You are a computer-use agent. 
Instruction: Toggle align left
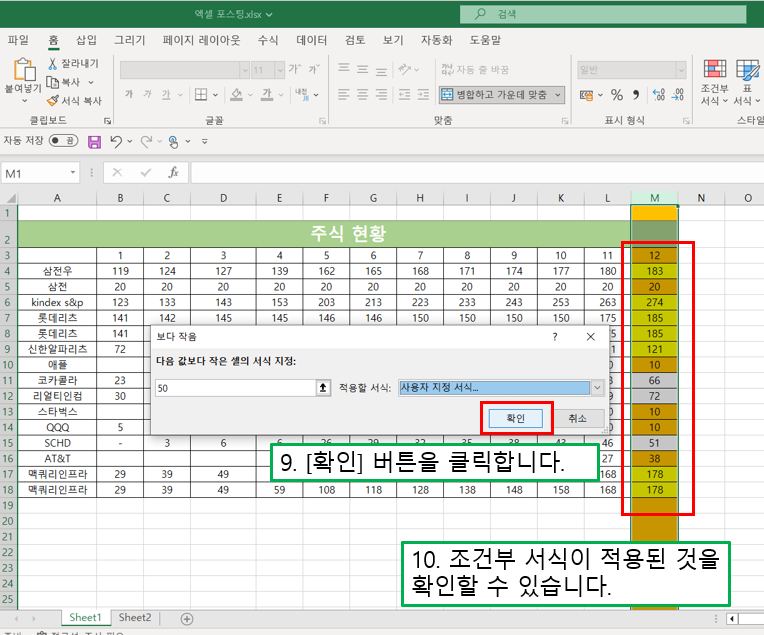[x=344, y=94]
